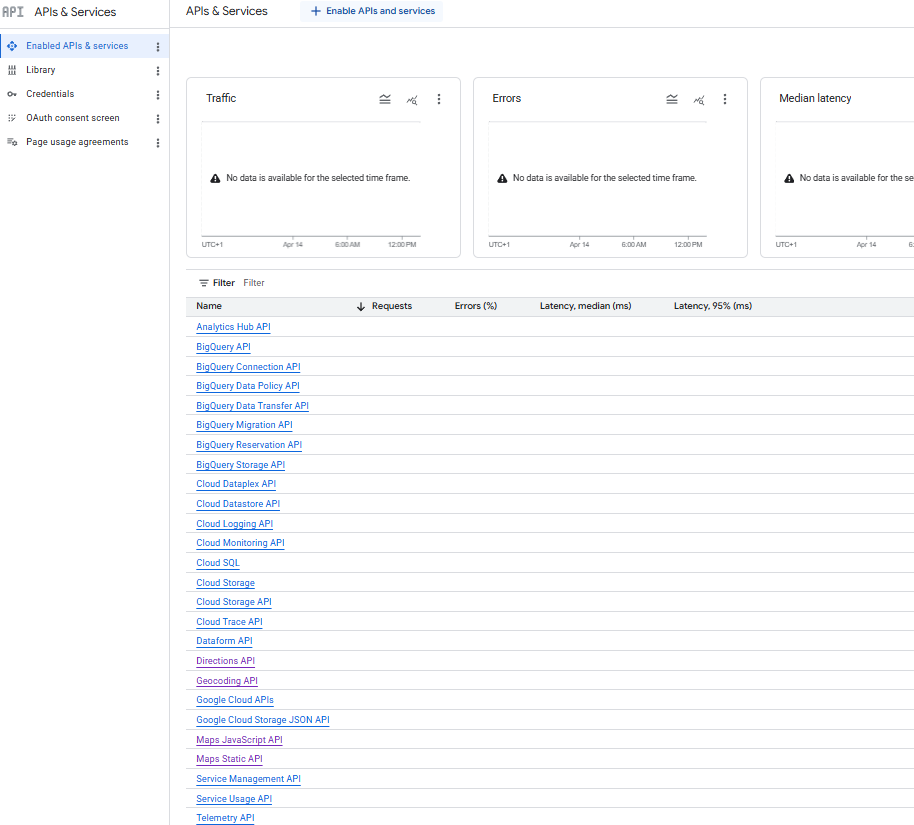Sort by the Requests column header
Image resolution: width=914 pixels, height=825 pixels.
(392, 306)
